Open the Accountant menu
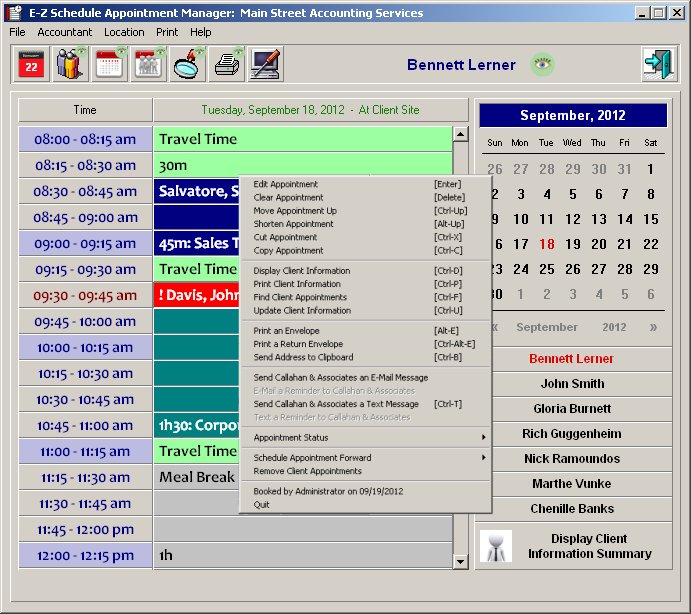The height and width of the screenshot is (614, 691). coord(65,32)
